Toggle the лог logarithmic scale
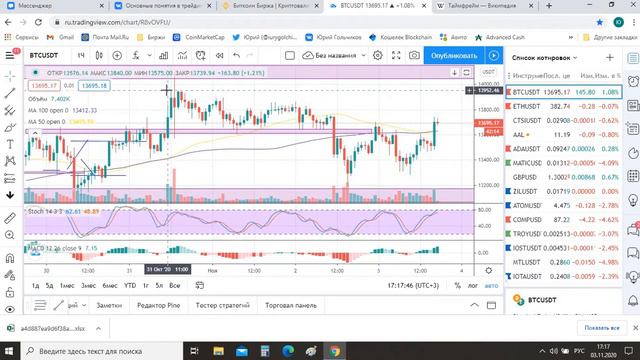Screen dimensions: 640x360 click(473, 285)
